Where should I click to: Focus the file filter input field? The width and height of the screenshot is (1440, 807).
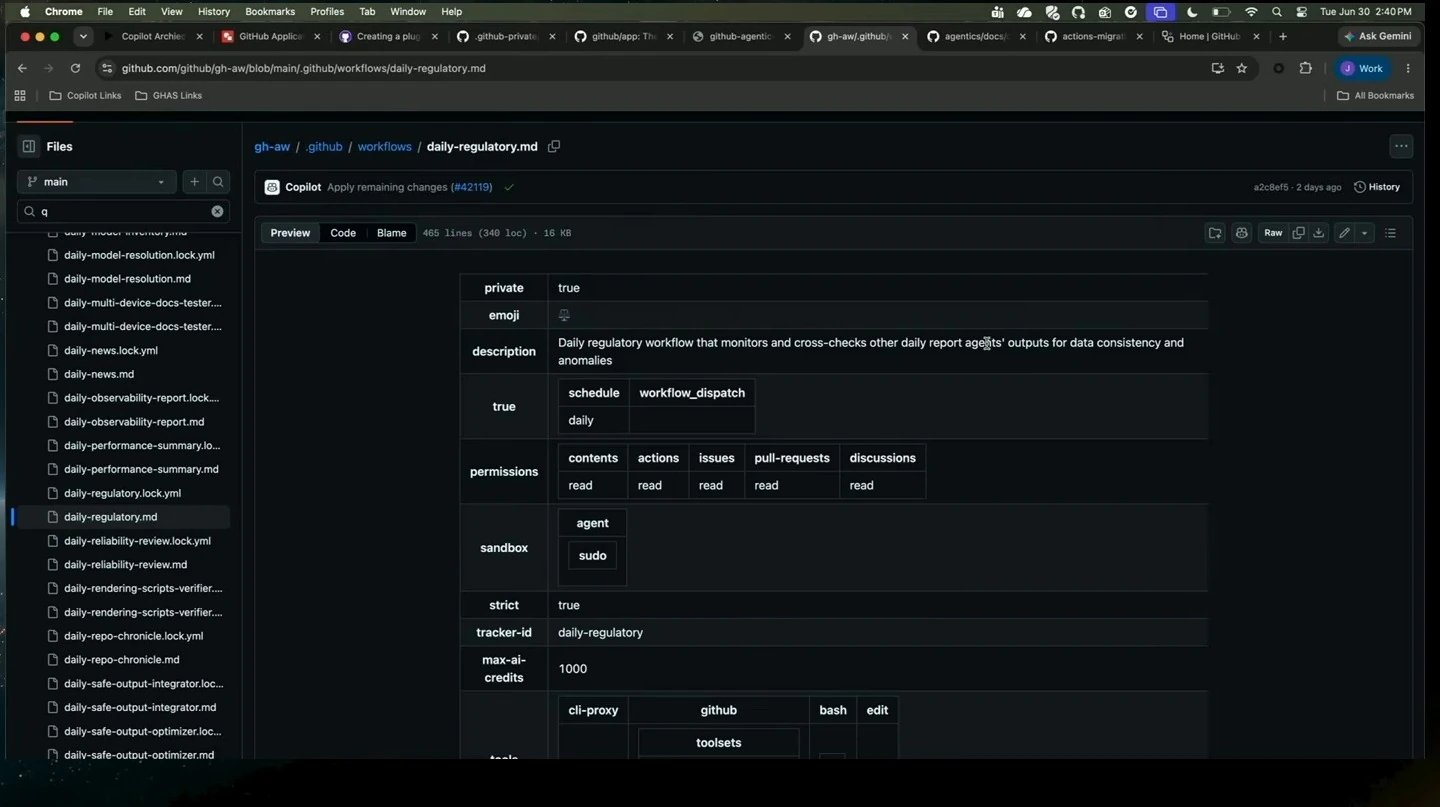(x=123, y=211)
